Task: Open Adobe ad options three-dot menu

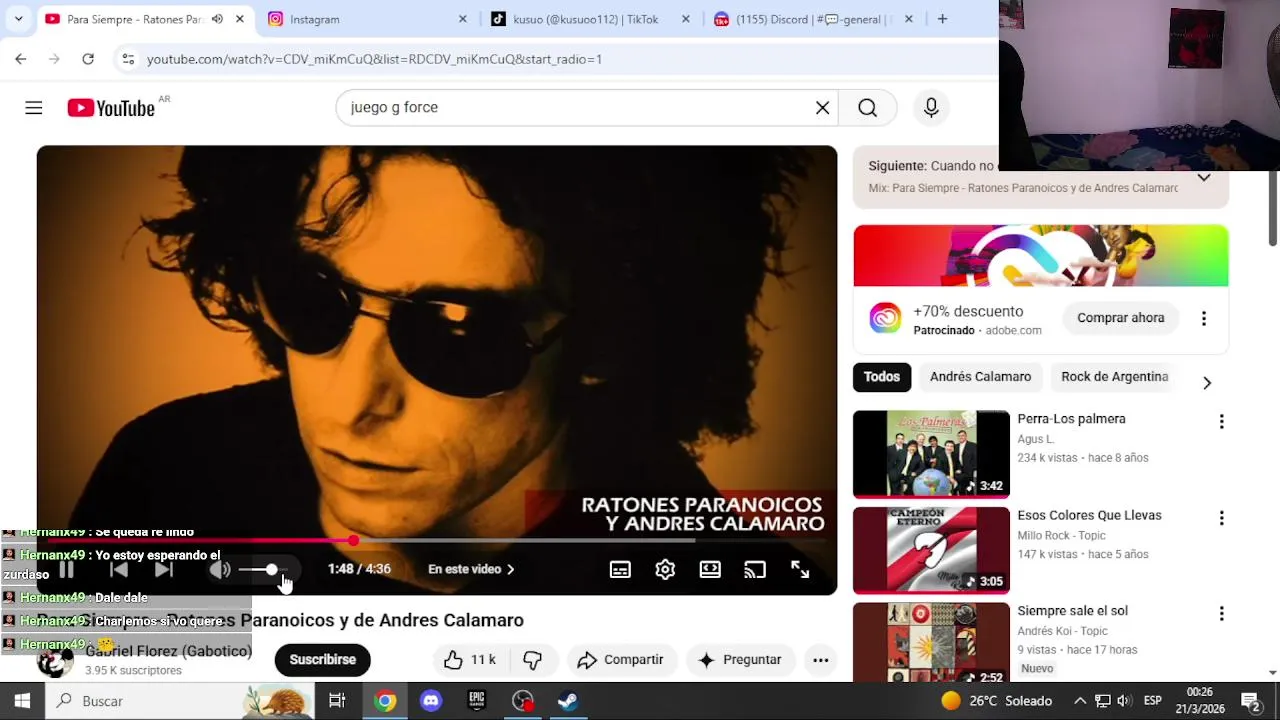Action: click(1204, 318)
